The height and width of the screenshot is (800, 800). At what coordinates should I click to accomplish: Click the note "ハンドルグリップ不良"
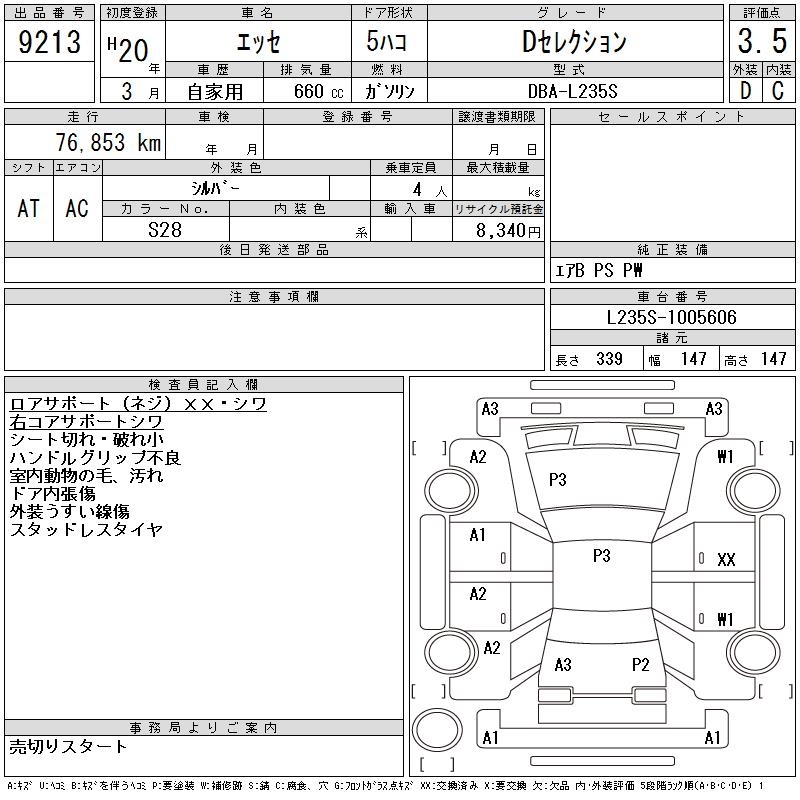click(95, 457)
